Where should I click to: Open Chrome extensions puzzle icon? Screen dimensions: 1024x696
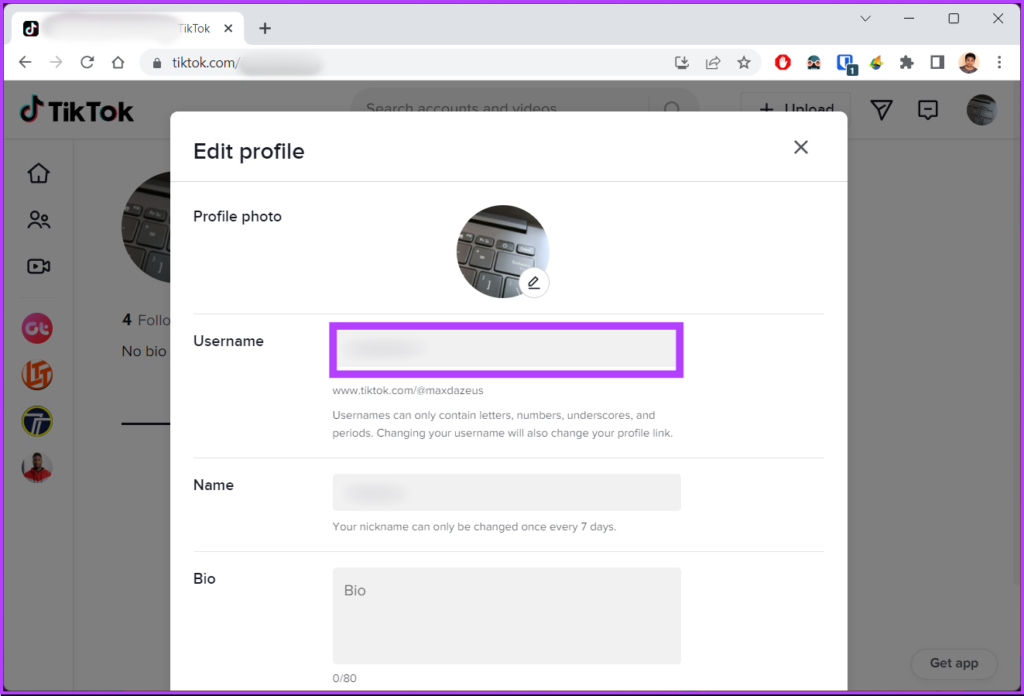(x=906, y=62)
